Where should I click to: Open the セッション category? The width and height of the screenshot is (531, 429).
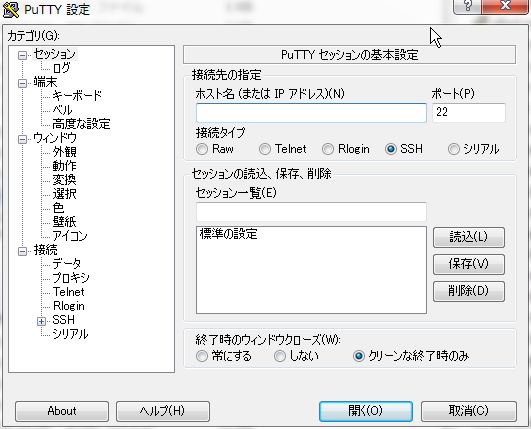[x=55, y=54]
